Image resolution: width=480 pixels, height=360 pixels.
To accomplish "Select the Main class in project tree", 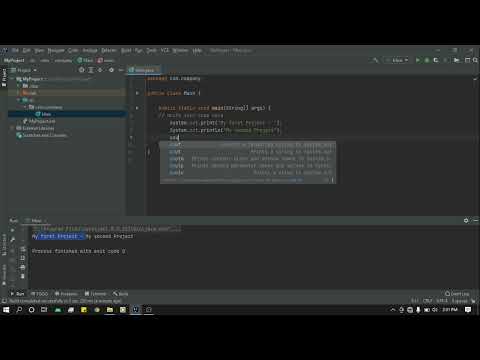I will click(43, 114).
